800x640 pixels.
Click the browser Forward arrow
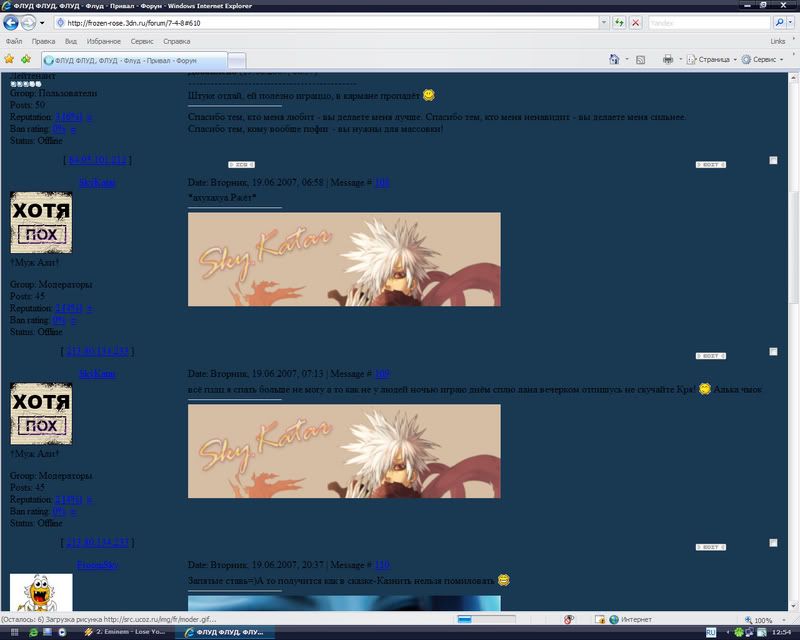[28, 22]
